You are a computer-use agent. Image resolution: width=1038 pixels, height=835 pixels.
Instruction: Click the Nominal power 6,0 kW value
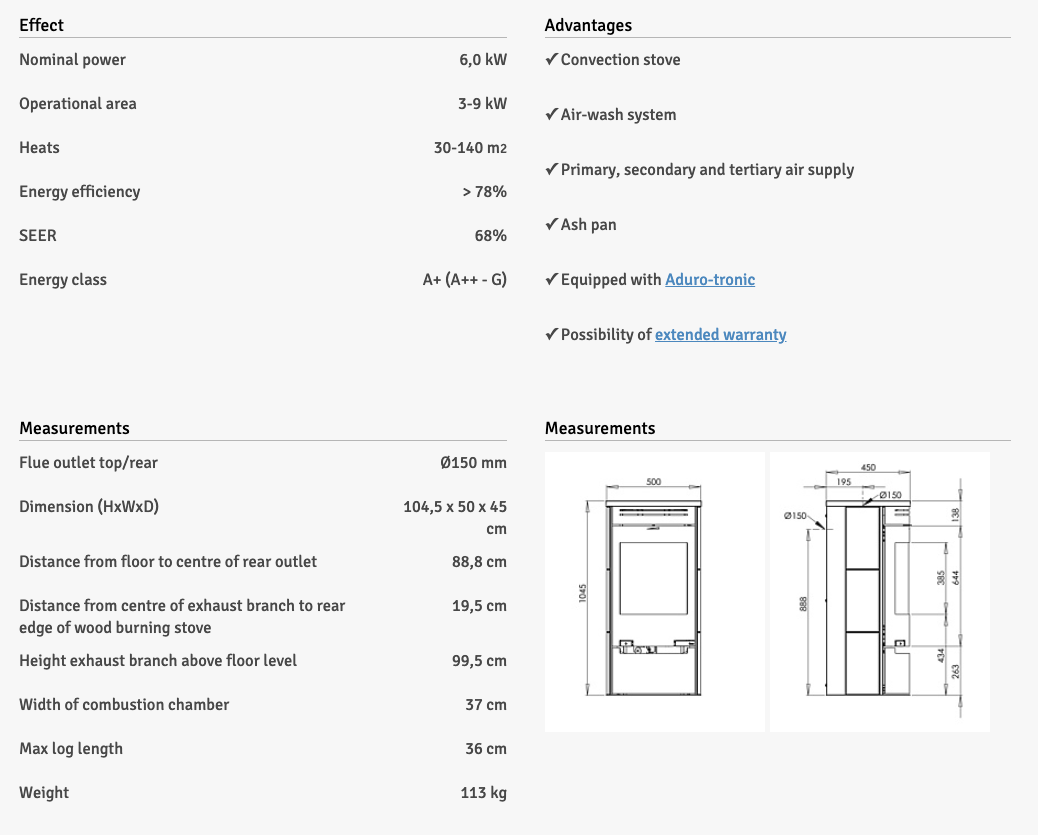[482, 60]
